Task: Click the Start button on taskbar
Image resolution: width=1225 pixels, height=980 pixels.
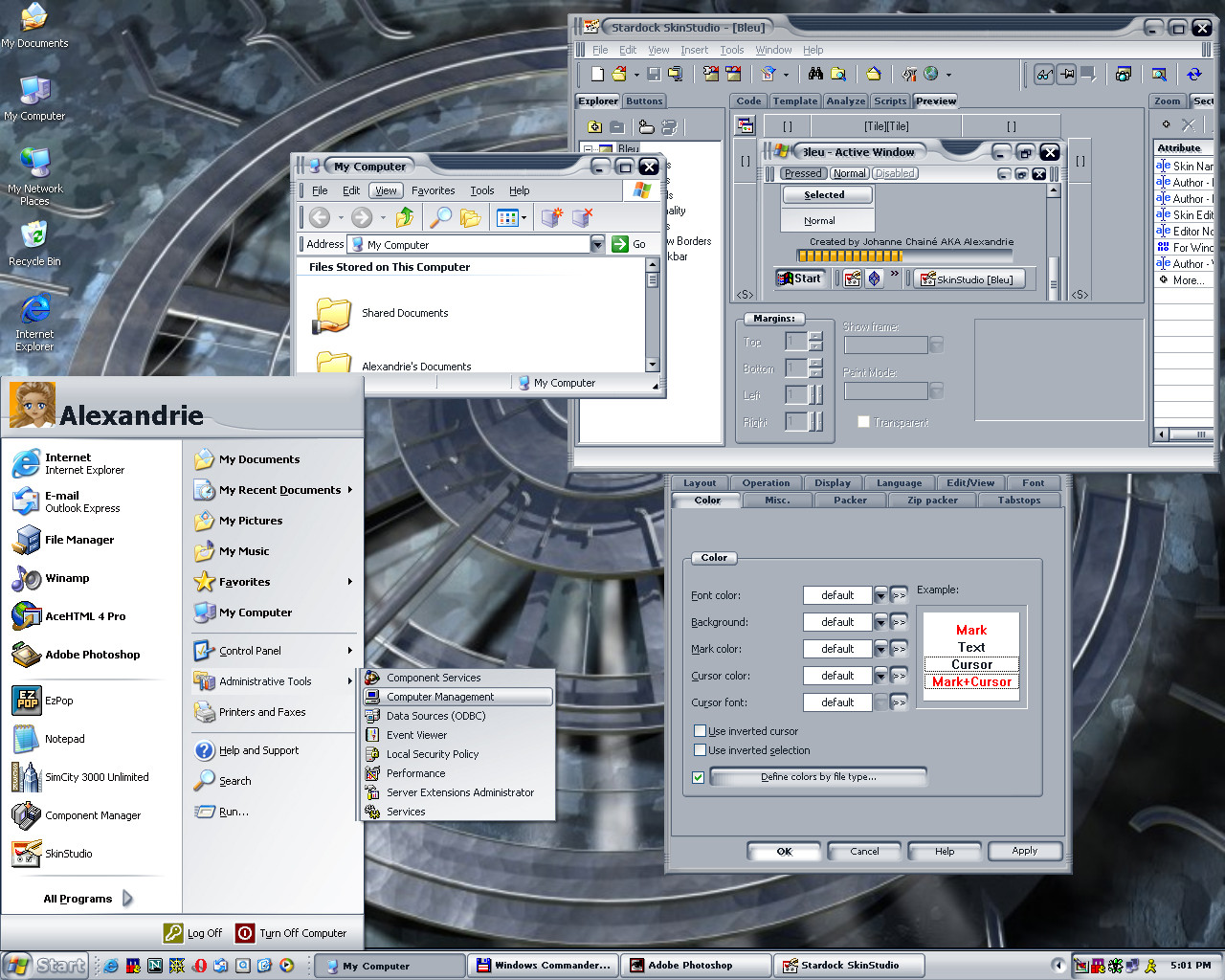Action: (x=45, y=965)
